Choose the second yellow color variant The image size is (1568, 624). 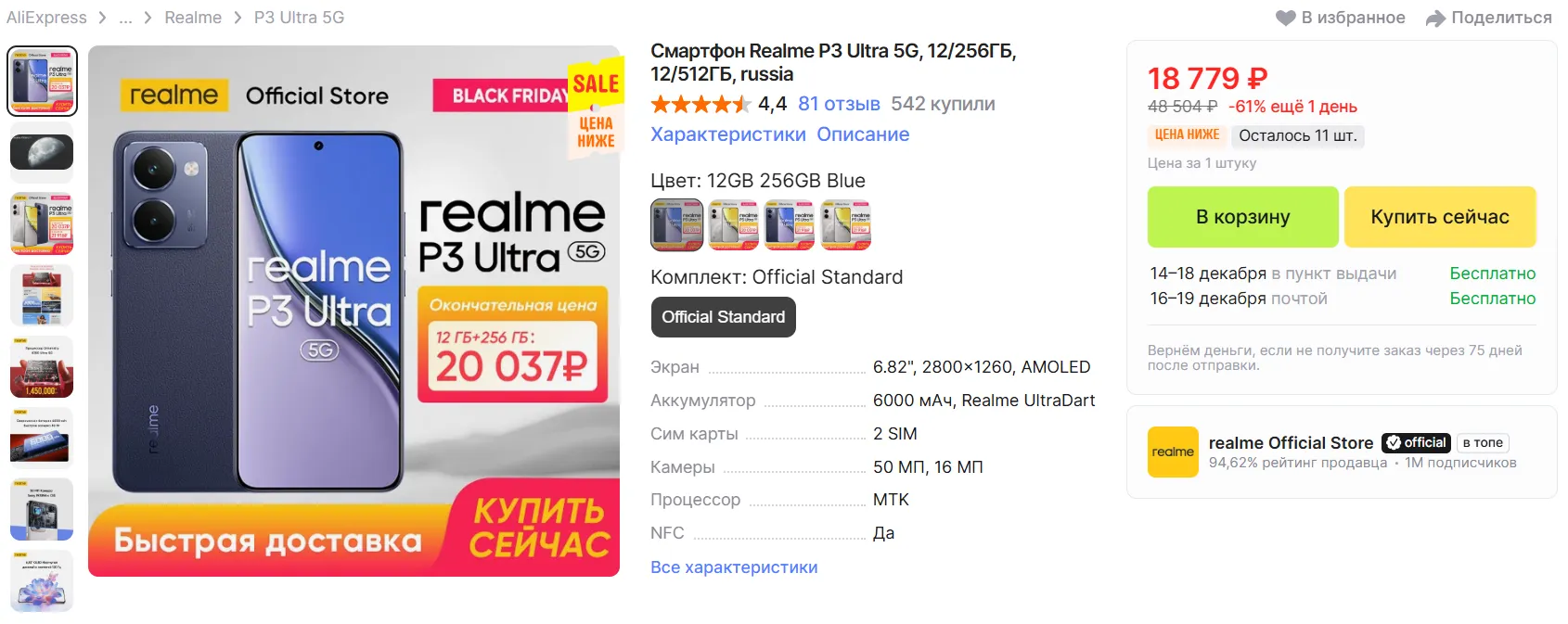pyautogui.click(x=734, y=224)
